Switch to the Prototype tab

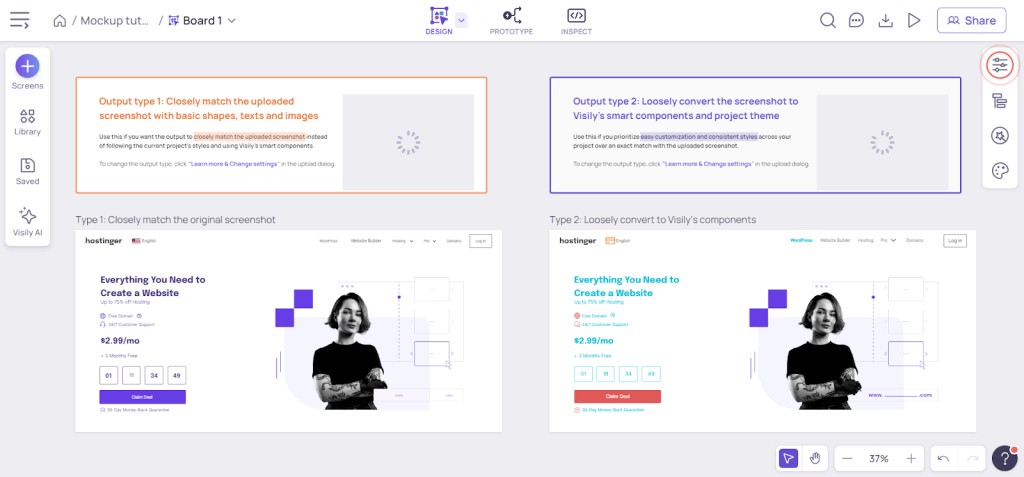(x=511, y=21)
